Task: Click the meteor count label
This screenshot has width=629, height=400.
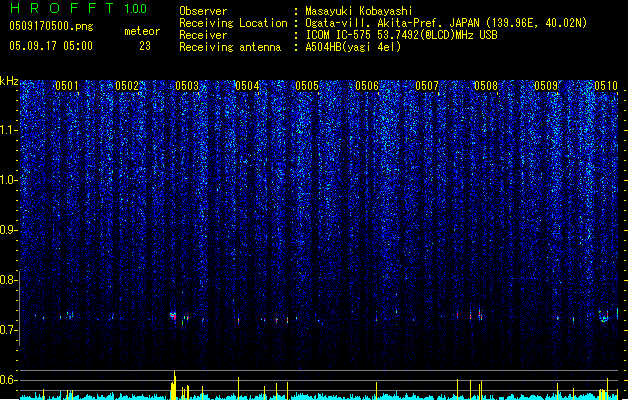Action: (142, 31)
